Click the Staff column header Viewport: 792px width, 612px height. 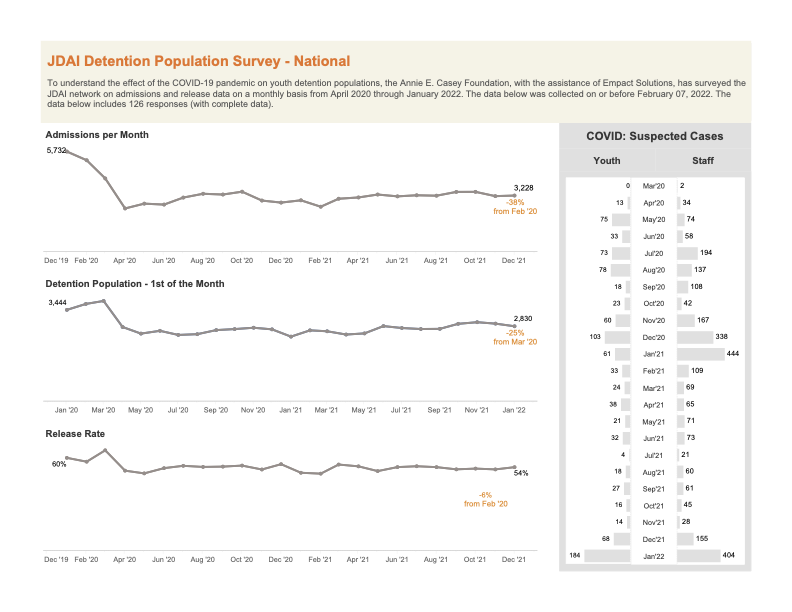coord(703,161)
